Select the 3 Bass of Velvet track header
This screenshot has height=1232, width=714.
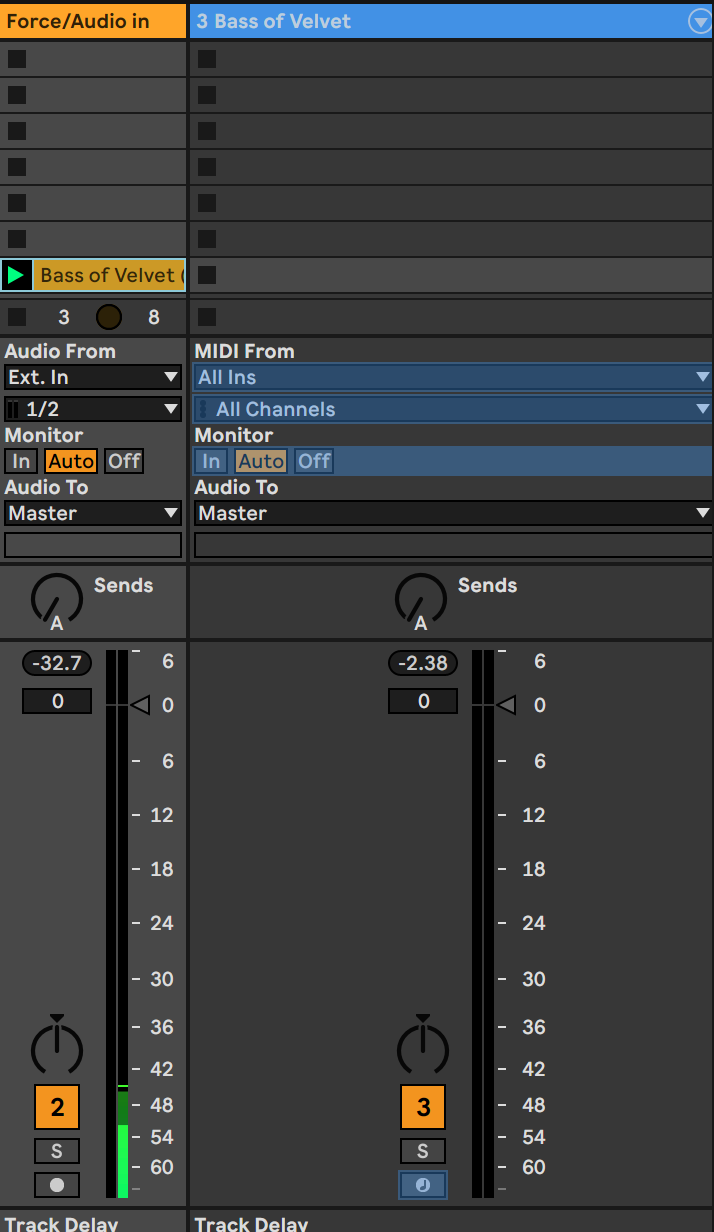click(x=452, y=20)
